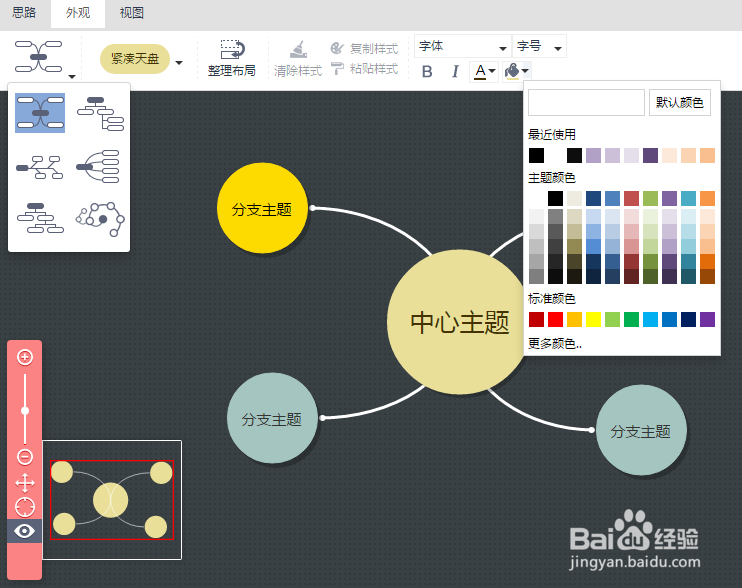Click the zoom slider handle
The height and width of the screenshot is (588, 742).
(x=25, y=411)
